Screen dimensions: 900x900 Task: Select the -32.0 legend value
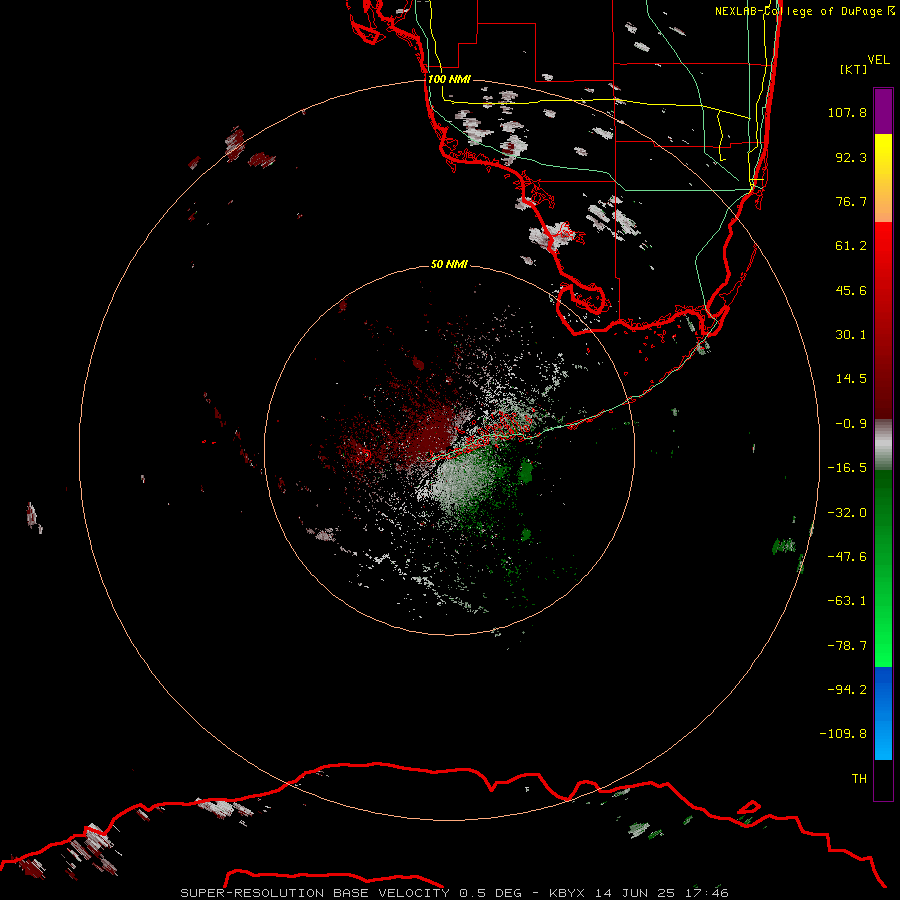point(847,513)
